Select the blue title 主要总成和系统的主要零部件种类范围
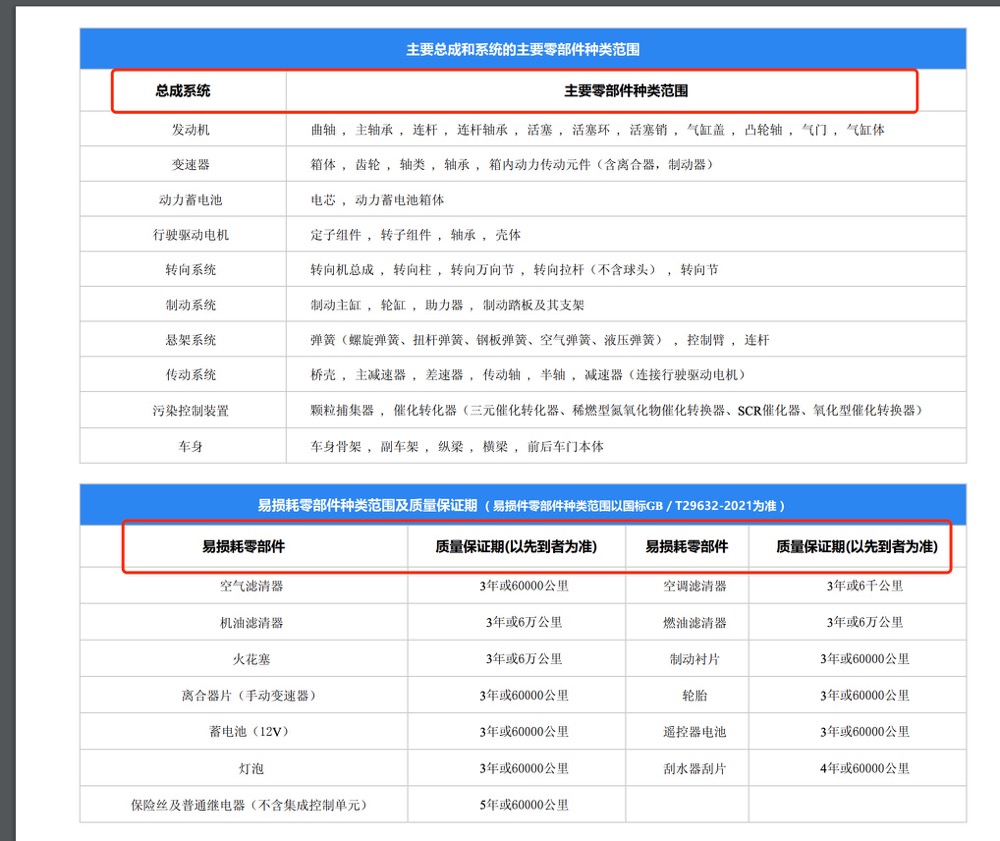The height and width of the screenshot is (841, 1000). point(523,49)
